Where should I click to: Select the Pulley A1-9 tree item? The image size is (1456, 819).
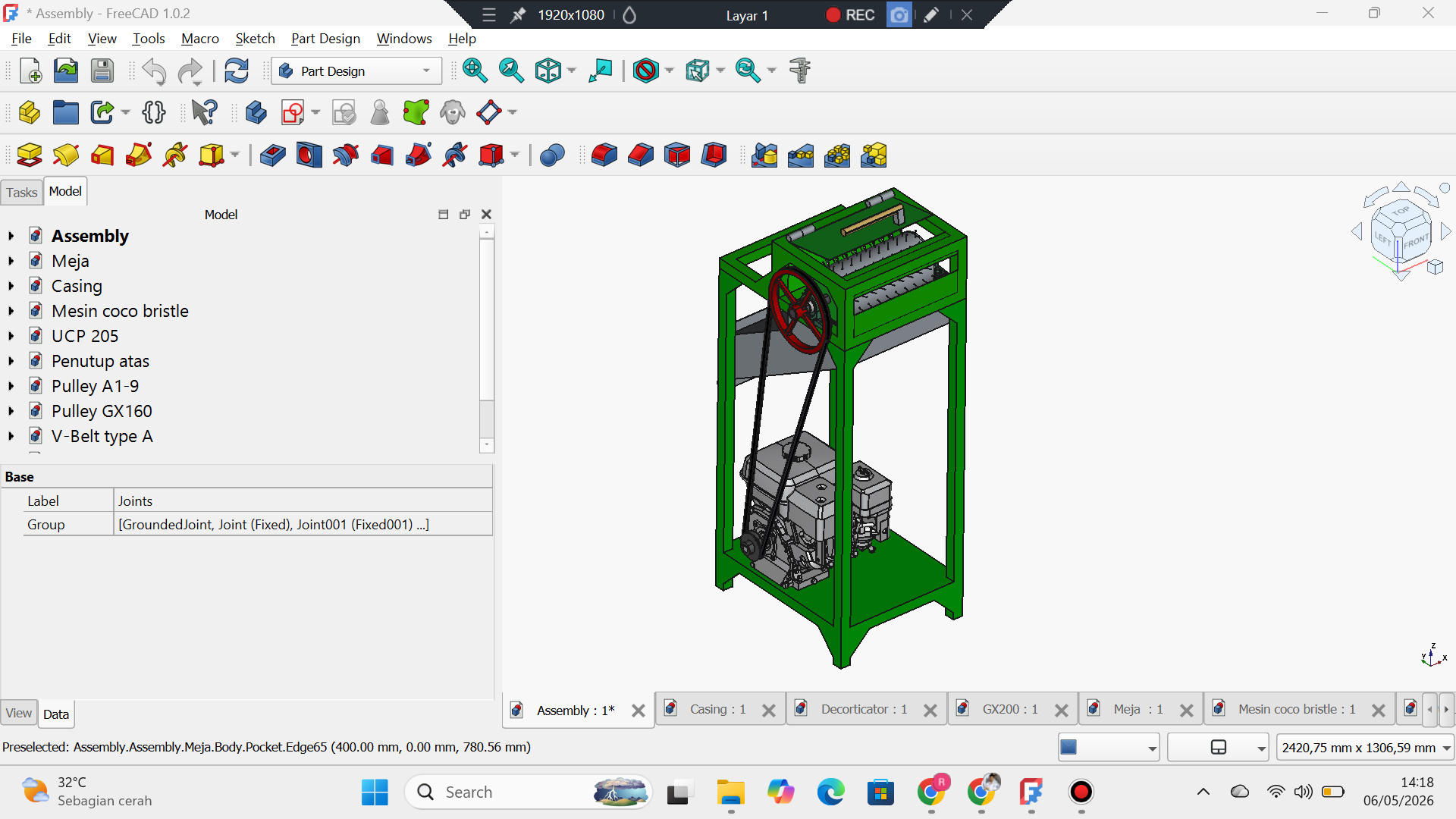pyautogui.click(x=95, y=386)
